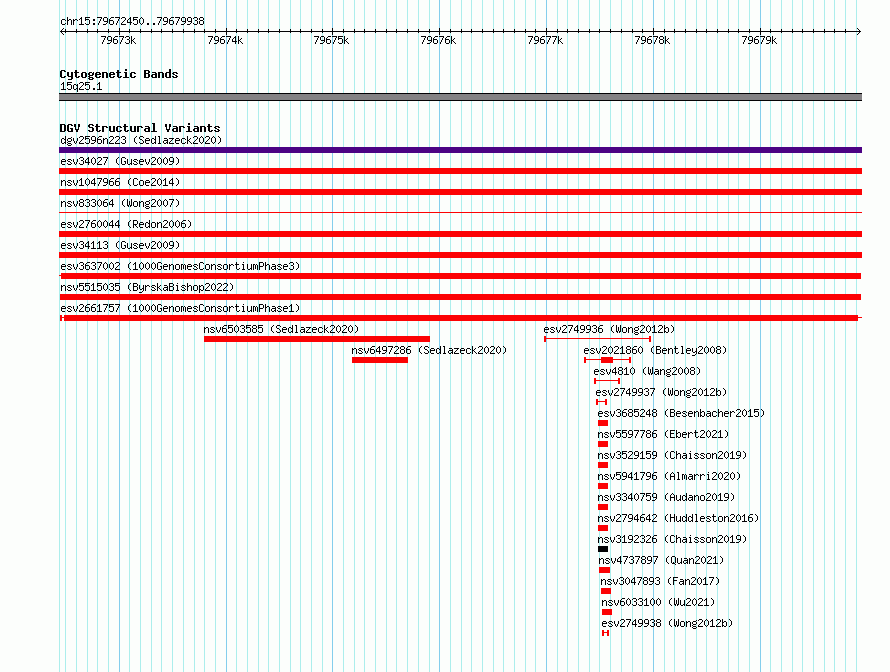Select the esv34027 (Gusev2009) red bar

pyautogui.click(x=460, y=171)
